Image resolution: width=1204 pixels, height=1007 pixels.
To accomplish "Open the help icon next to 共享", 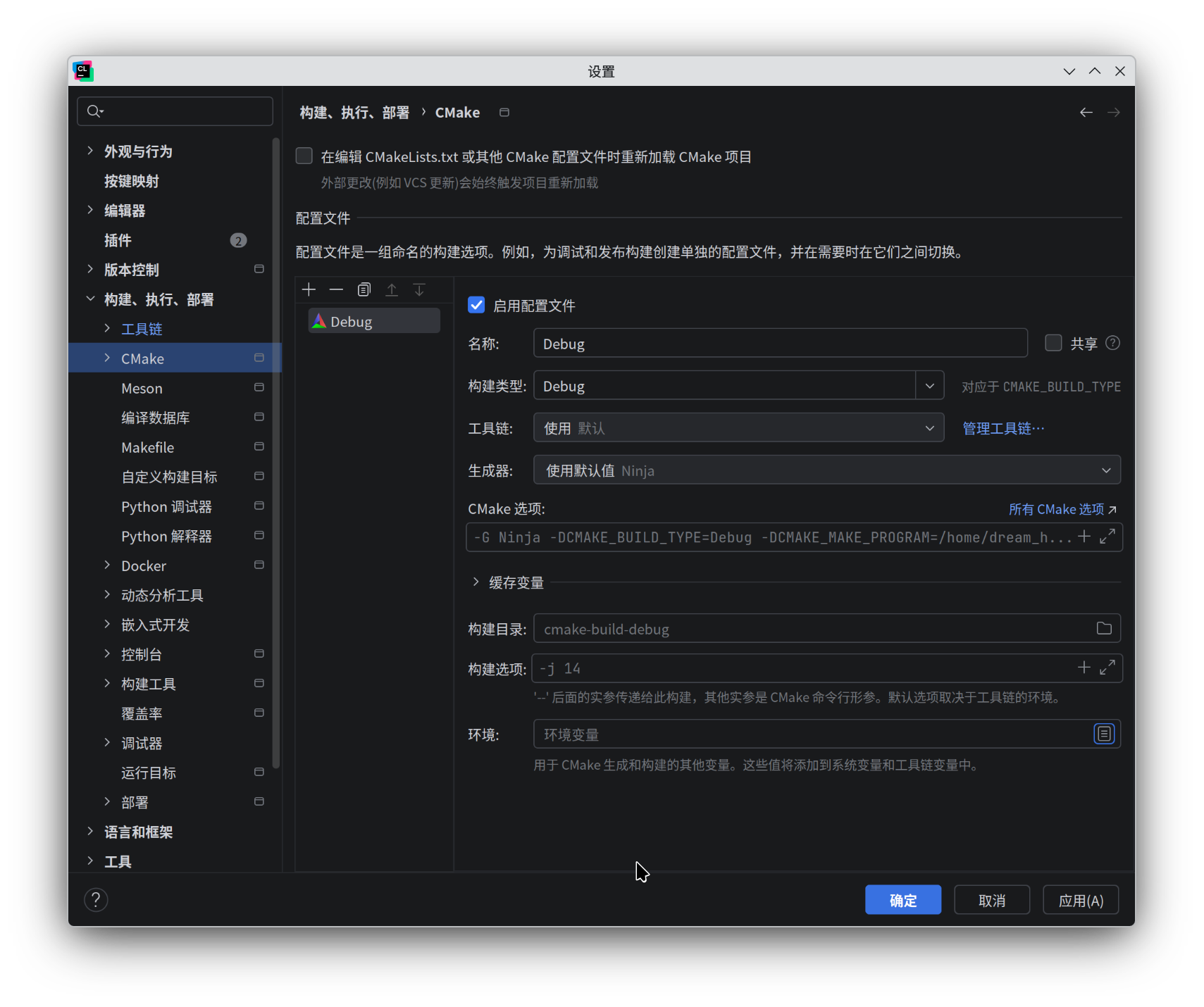I will (x=1112, y=343).
